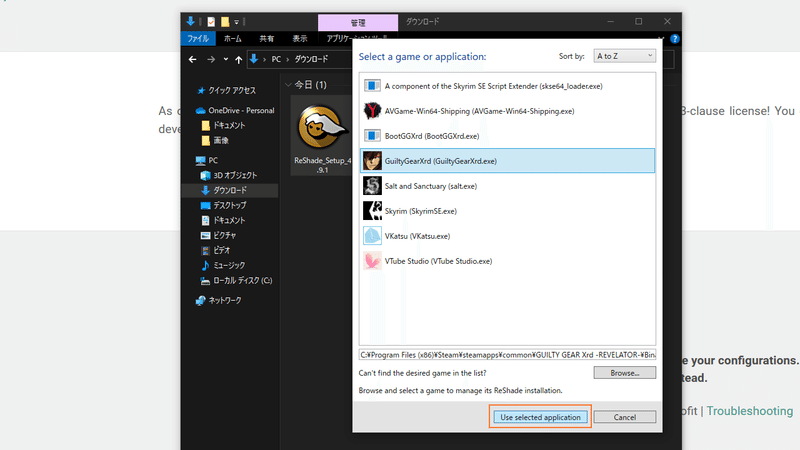Switch to the ホーム ribbon tab
Image resolution: width=800 pixels, height=450 pixels.
tap(233, 39)
